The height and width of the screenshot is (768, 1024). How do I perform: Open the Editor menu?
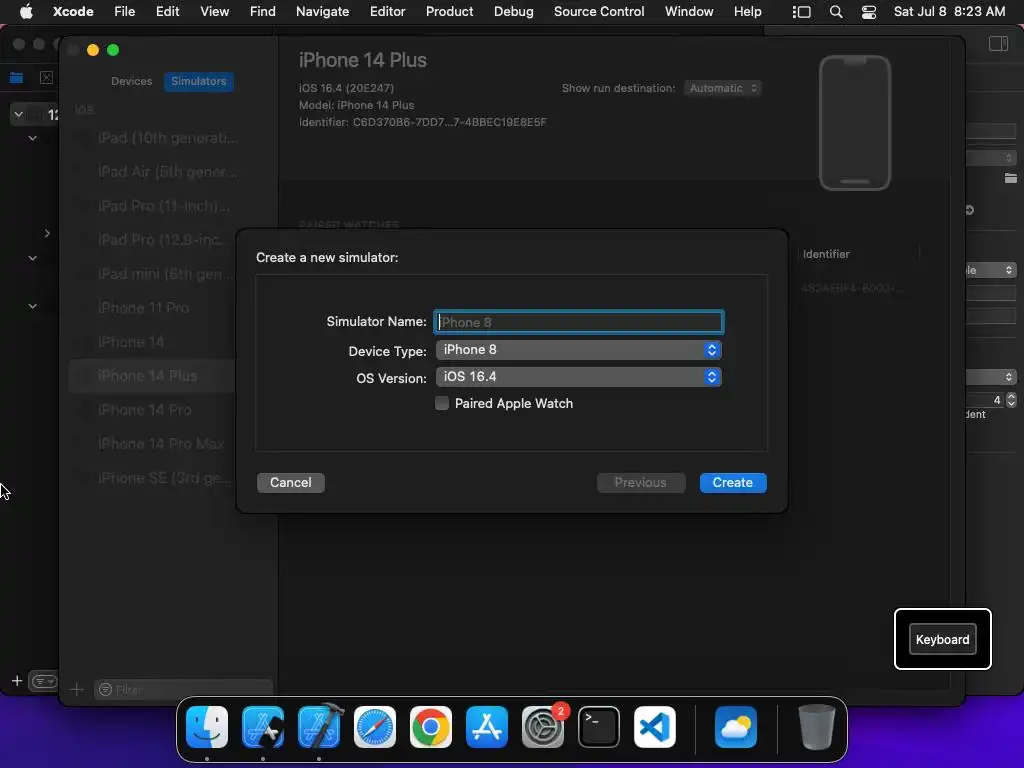click(387, 12)
